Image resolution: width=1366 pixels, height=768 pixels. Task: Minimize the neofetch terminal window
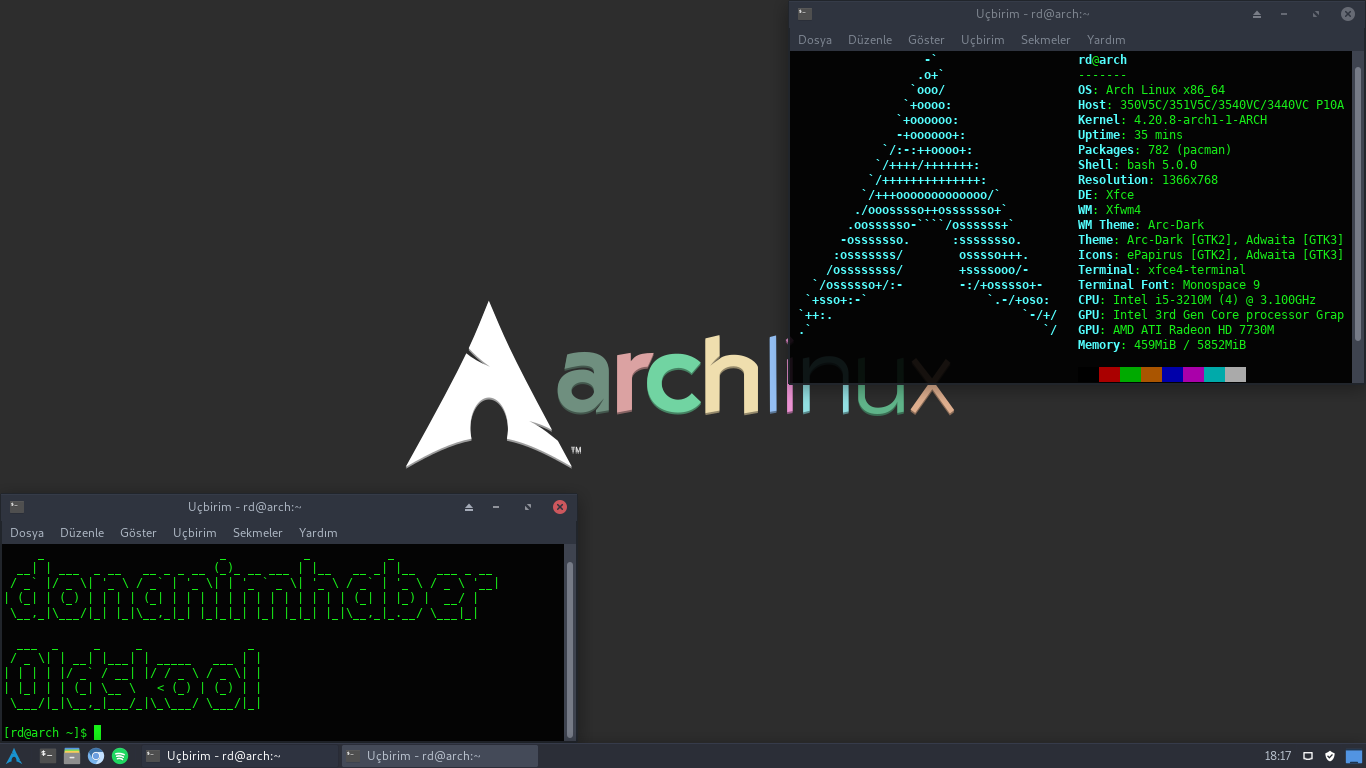point(1285,14)
